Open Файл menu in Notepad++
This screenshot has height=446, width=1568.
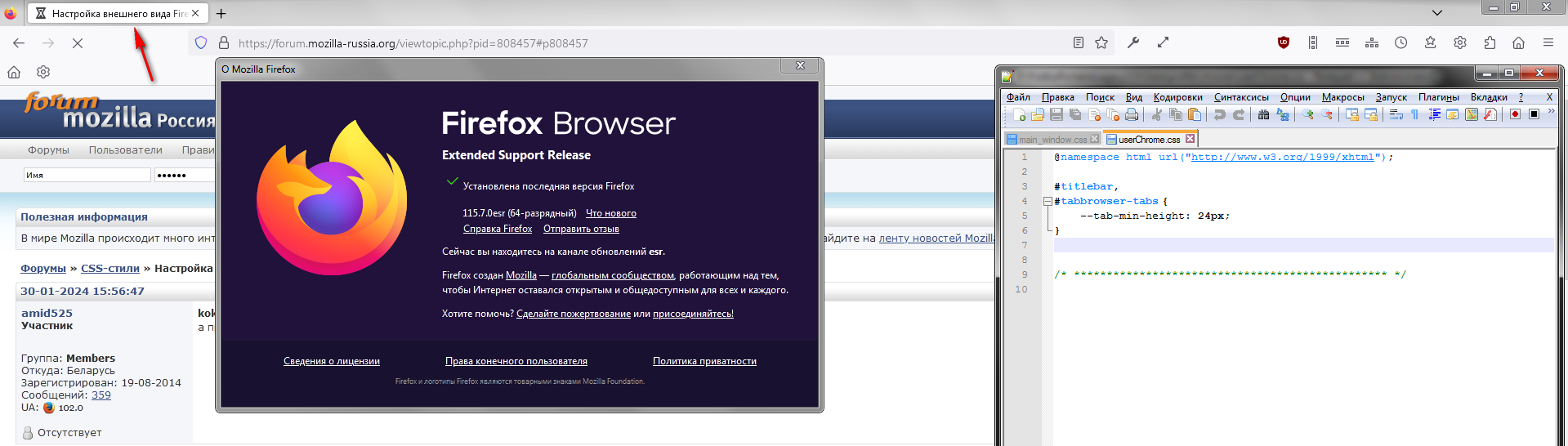[1018, 97]
